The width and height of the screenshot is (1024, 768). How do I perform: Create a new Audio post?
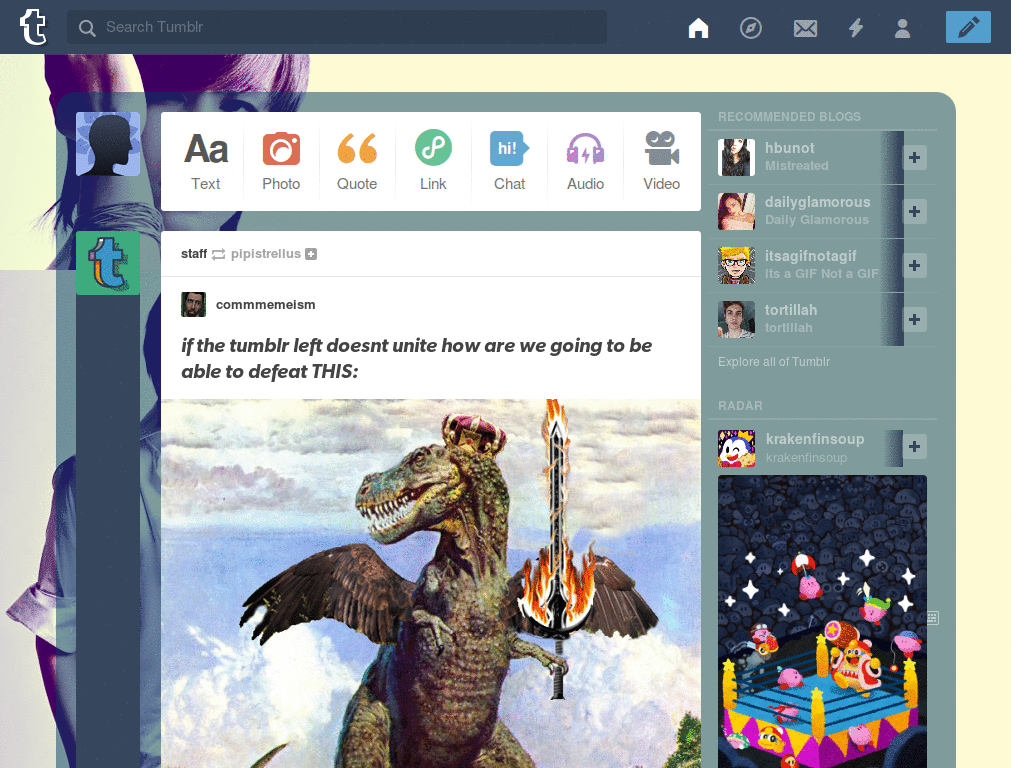tap(585, 161)
